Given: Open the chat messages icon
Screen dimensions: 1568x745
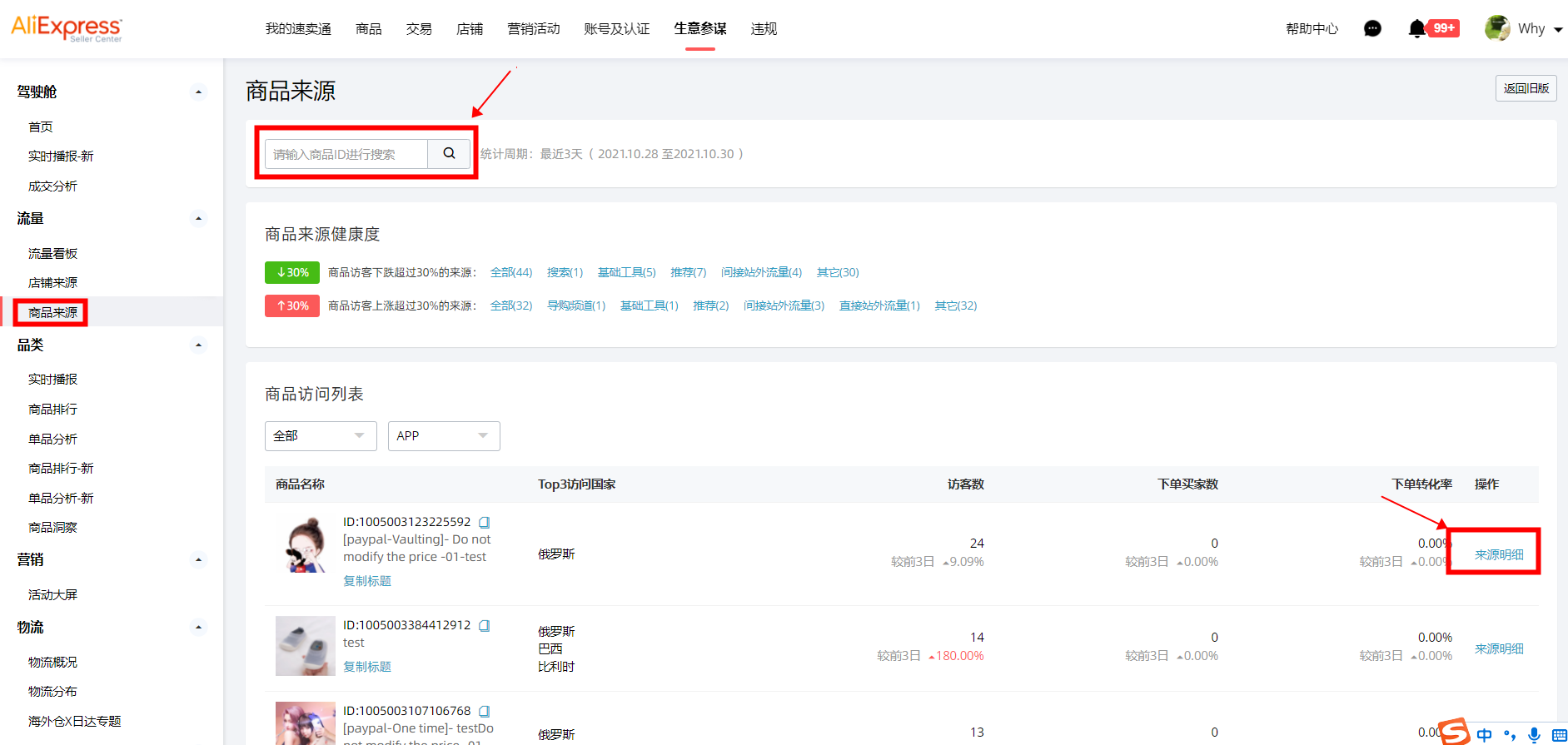Looking at the screenshot, I should click(x=1372, y=29).
